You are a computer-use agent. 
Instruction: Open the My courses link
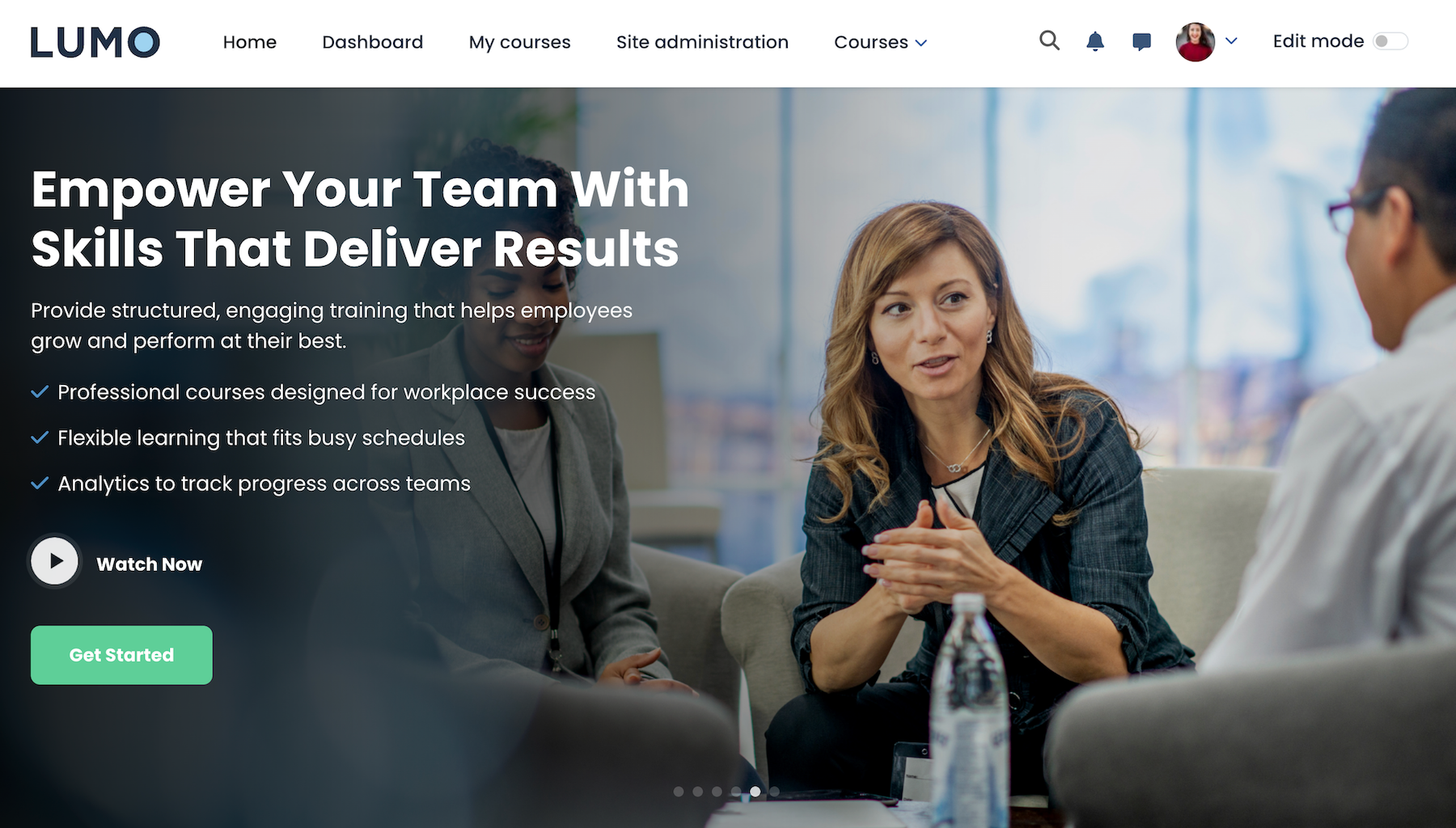coord(519,42)
